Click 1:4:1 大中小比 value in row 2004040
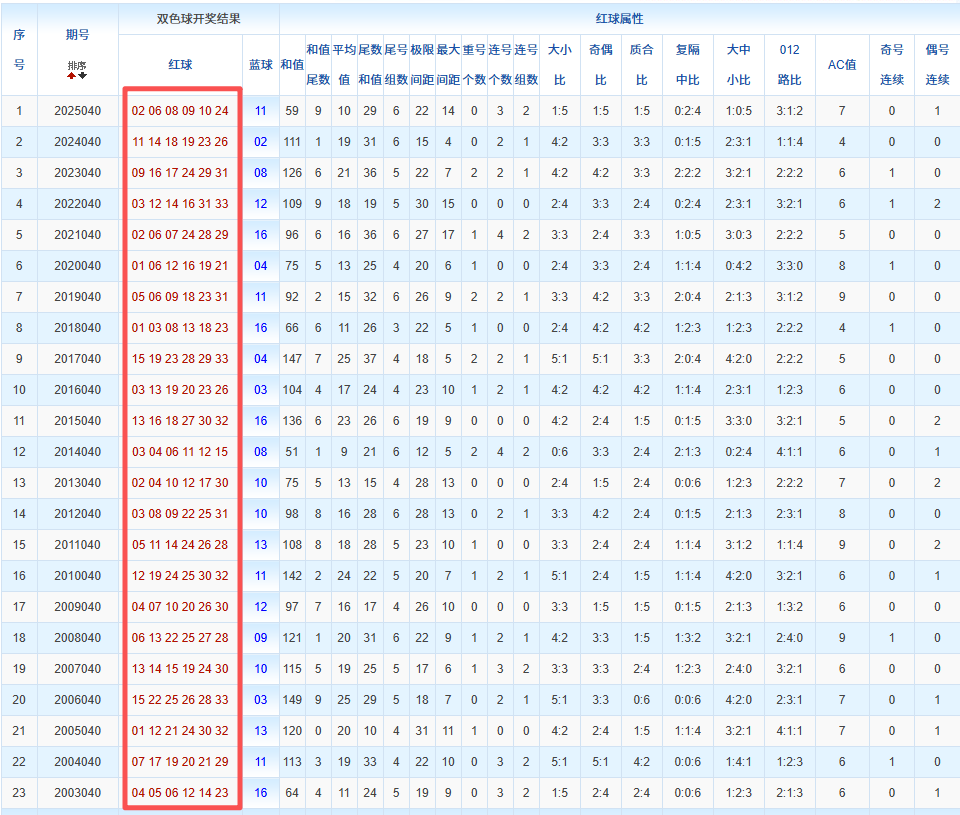This screenshot has height=815, width=960. (x=738, y=762)
